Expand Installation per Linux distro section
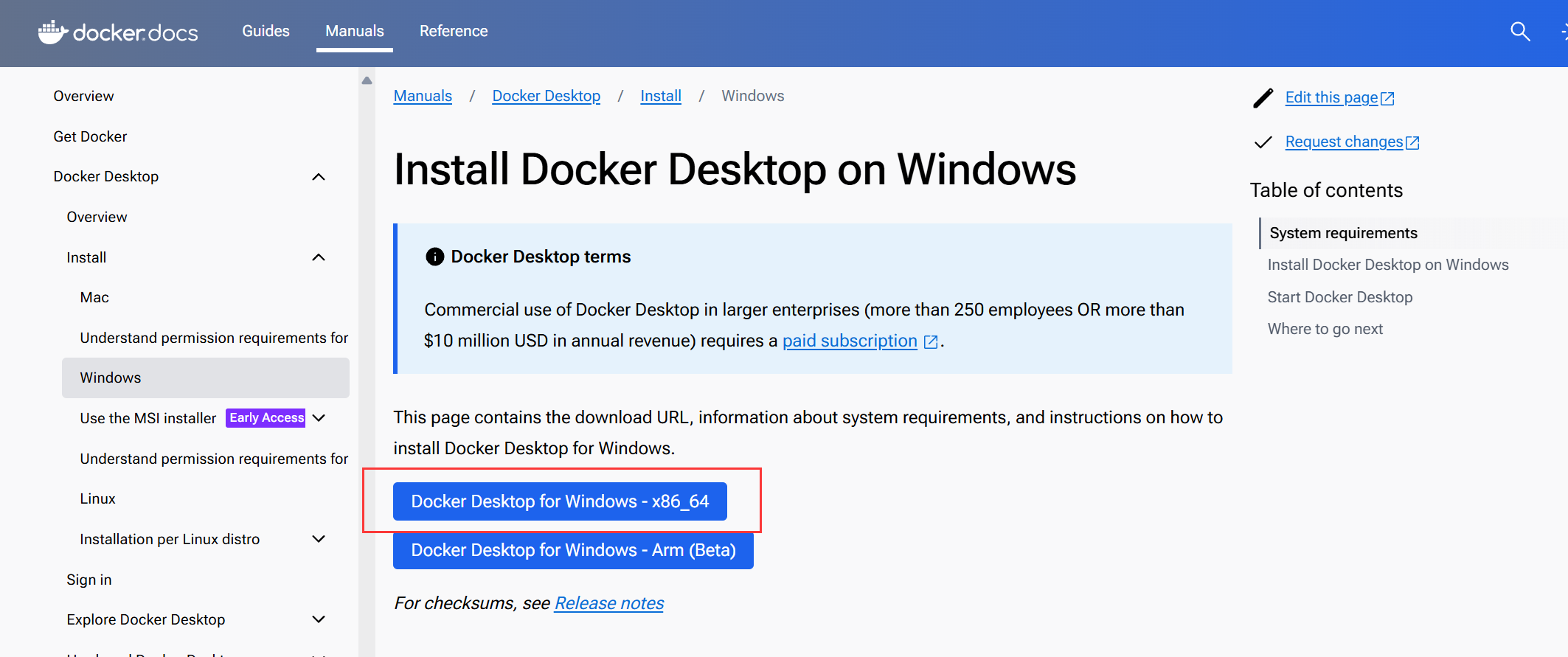 point(319,539)
